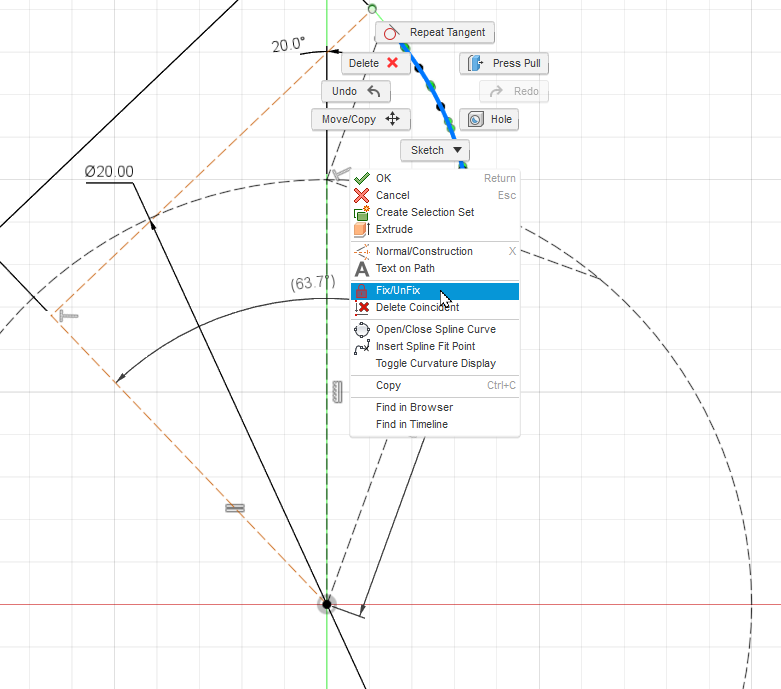Toggle Fix/UnFix constraint
Screen dimensions: 781x689
pyautogui.click(x=398, y=290)
